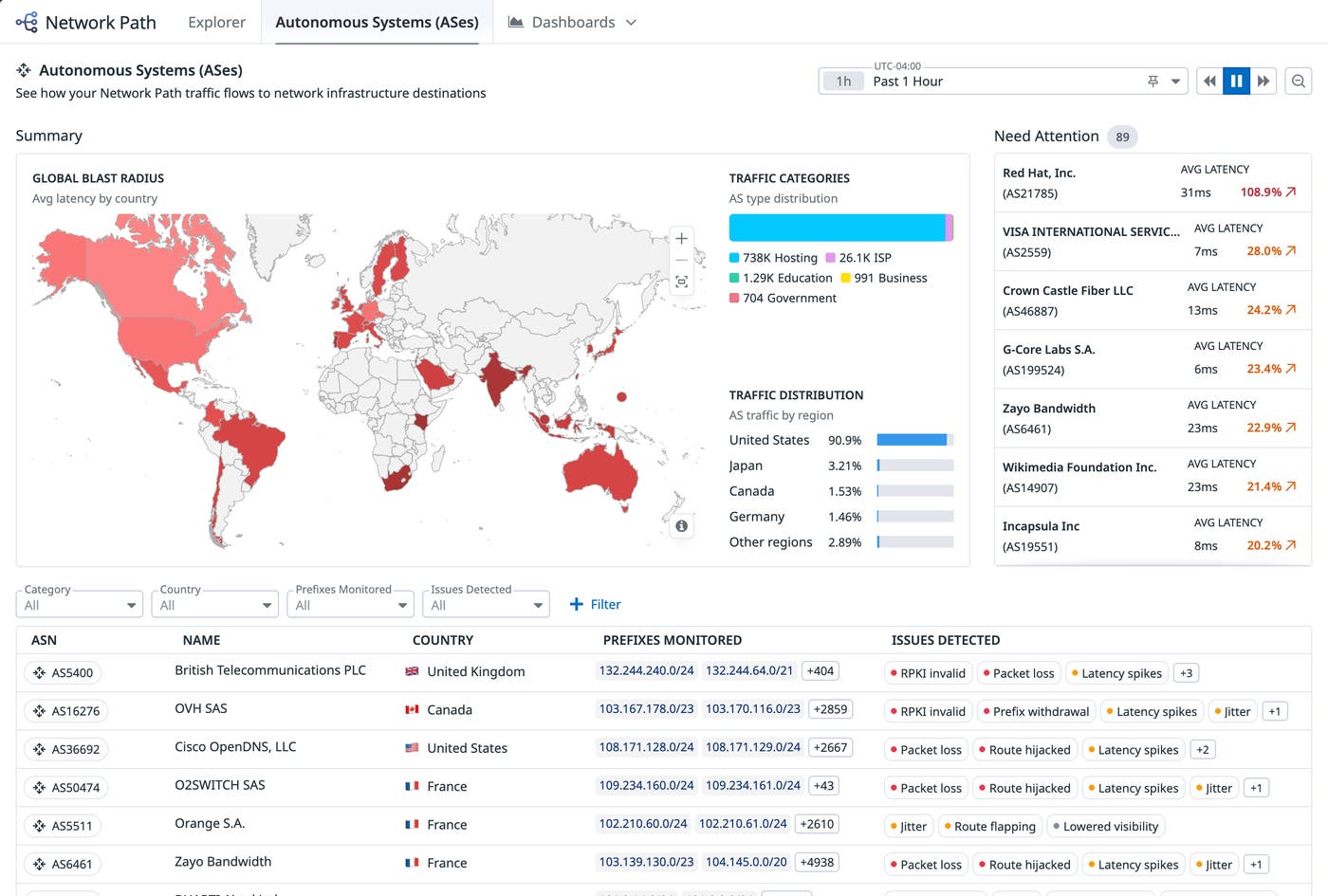Select the AS5400 ASN chip
The height and width of the screenshot is (896, 1328).
pos(63,673)
